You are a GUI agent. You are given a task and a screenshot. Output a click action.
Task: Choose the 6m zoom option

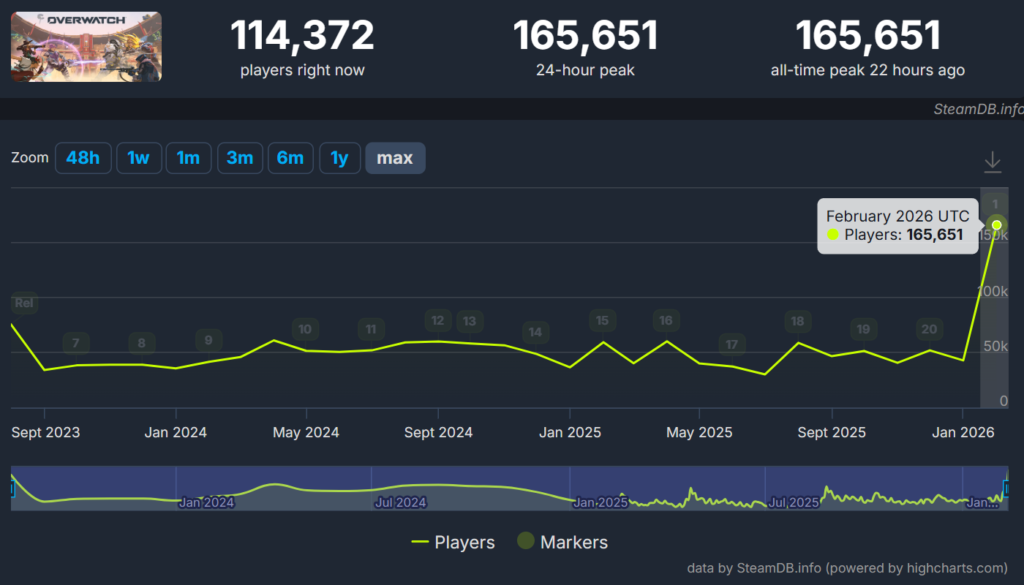point(290,158)
